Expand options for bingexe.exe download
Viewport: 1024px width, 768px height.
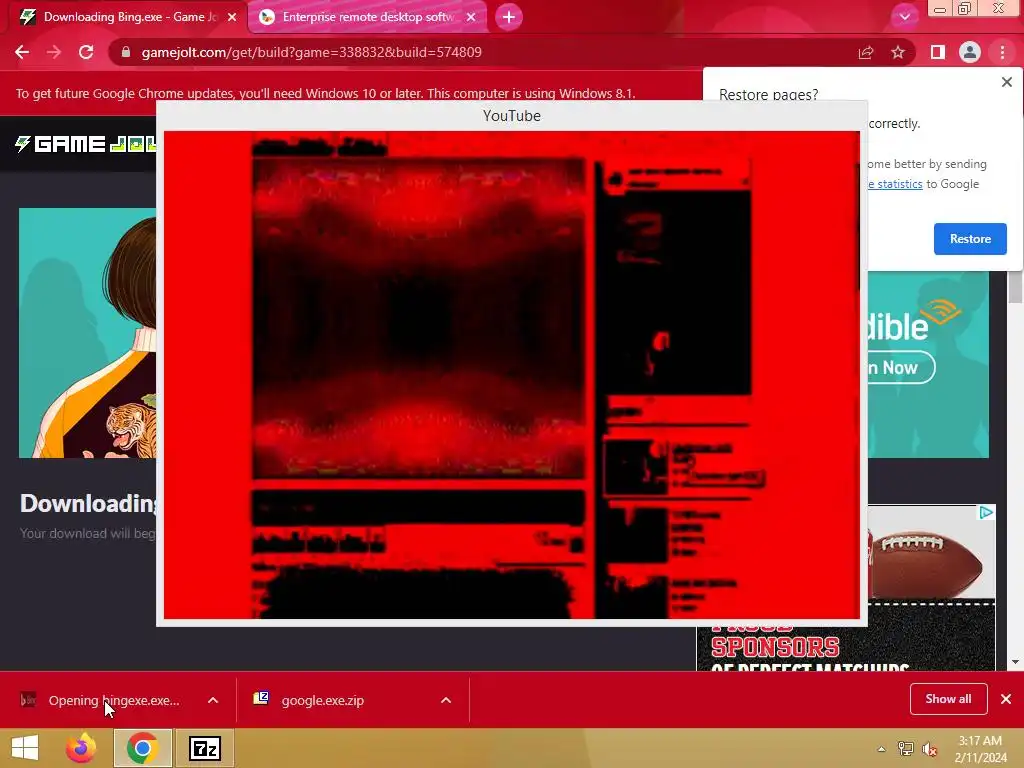pyautogui.click(x=213, y=700)
